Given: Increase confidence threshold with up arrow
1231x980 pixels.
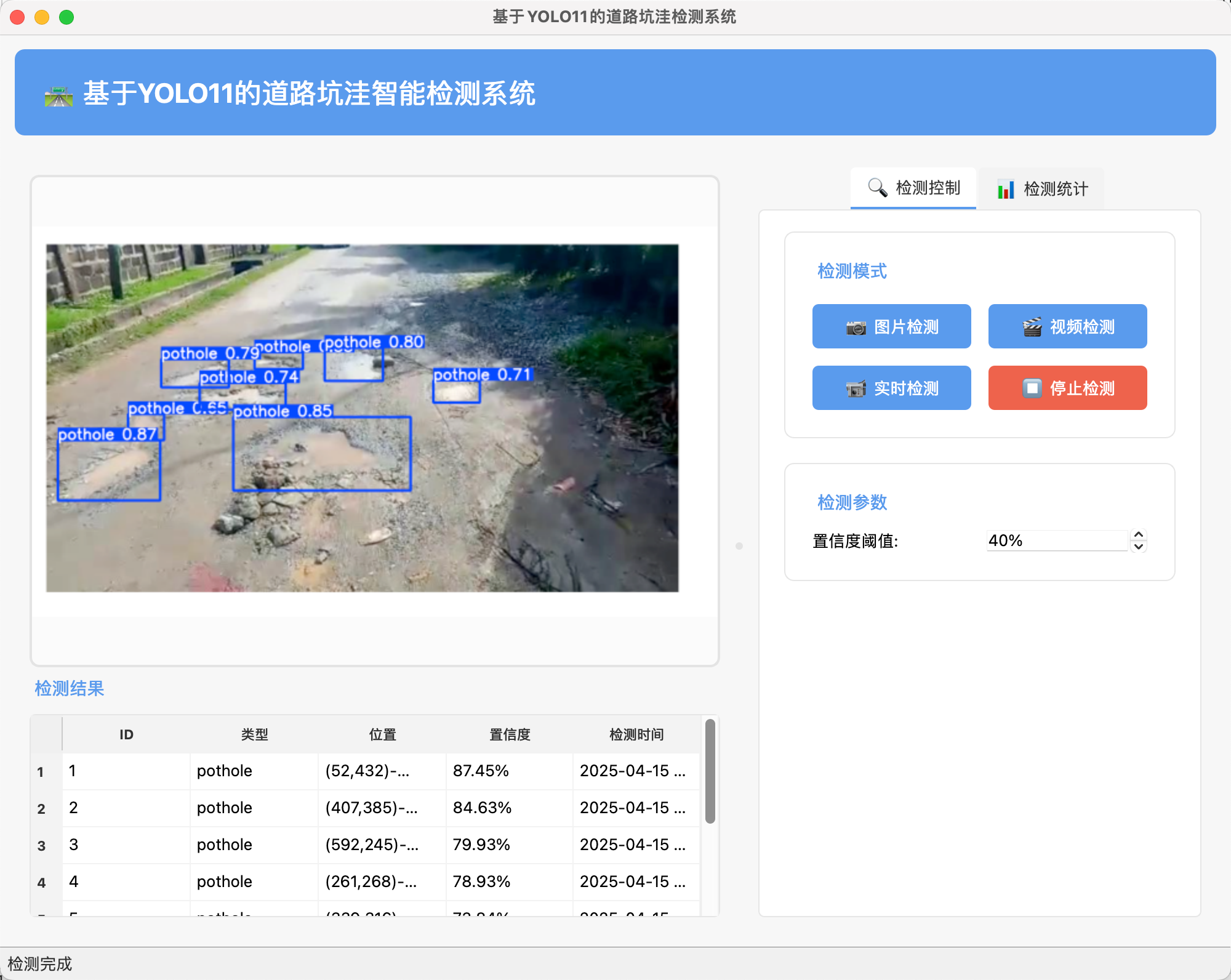Looking at the screenshot, I should click(x=1139, y=534).
